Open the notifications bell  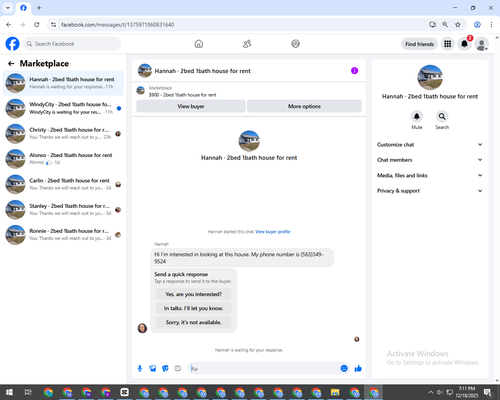[464, 44]
